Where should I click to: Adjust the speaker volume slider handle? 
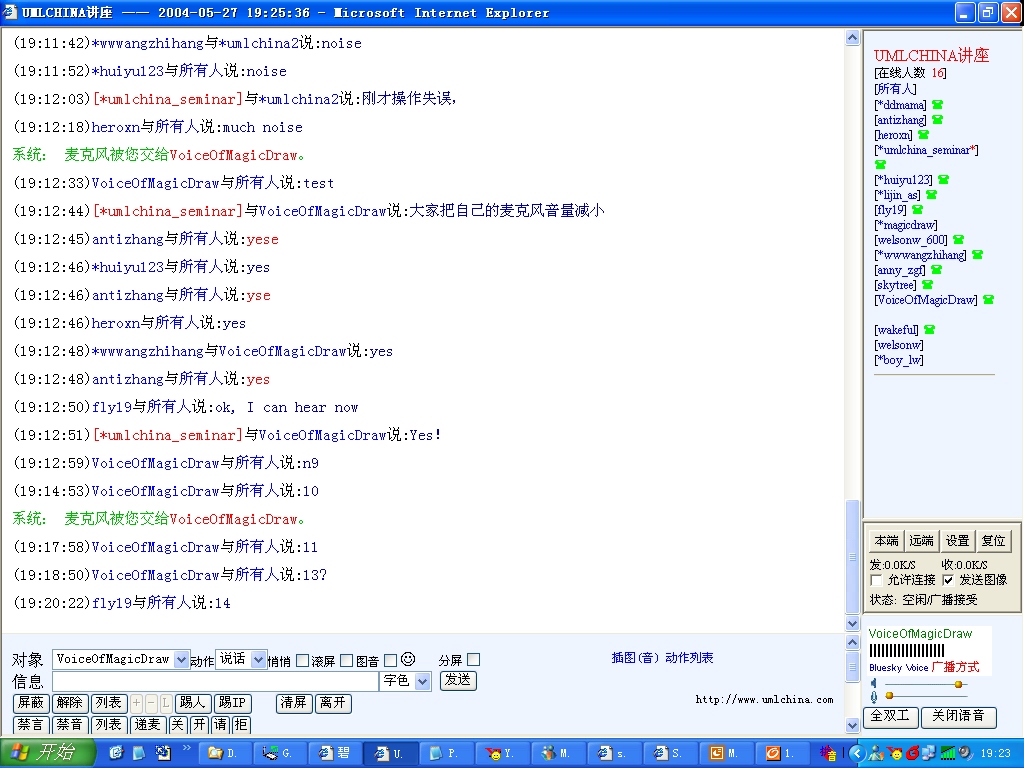point(959,684)
